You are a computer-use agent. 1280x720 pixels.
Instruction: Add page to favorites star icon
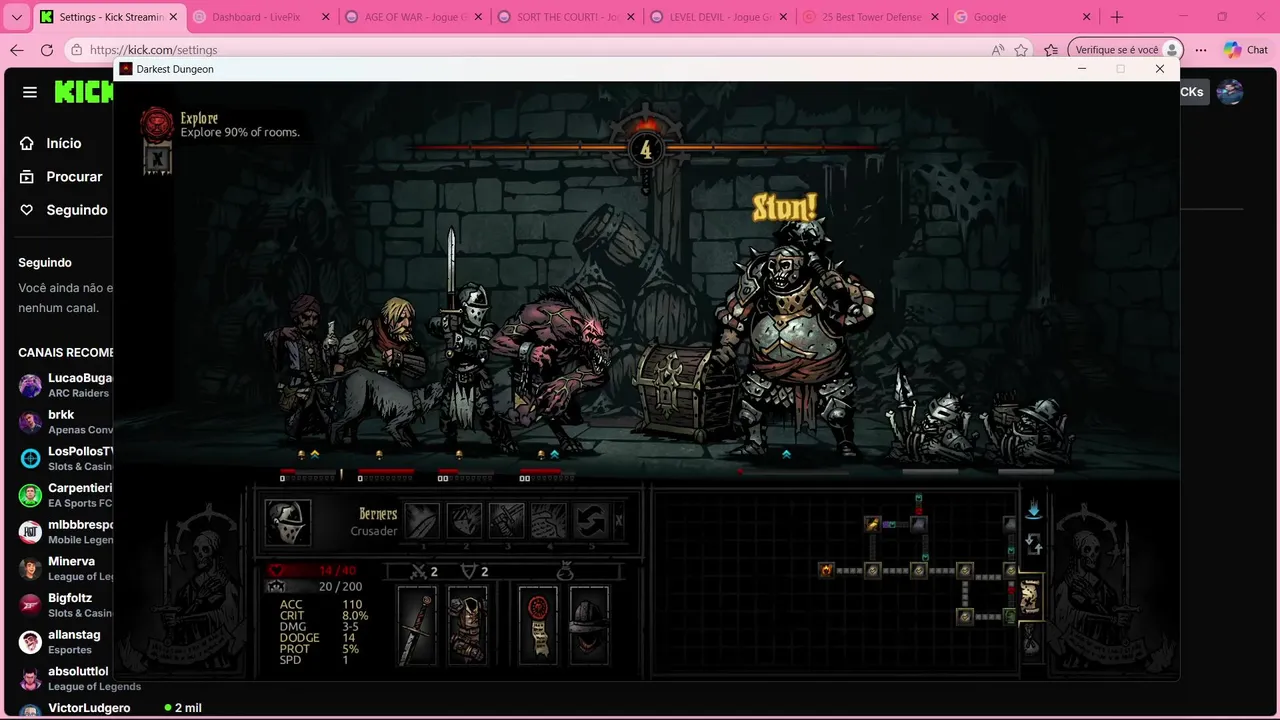1021,50
